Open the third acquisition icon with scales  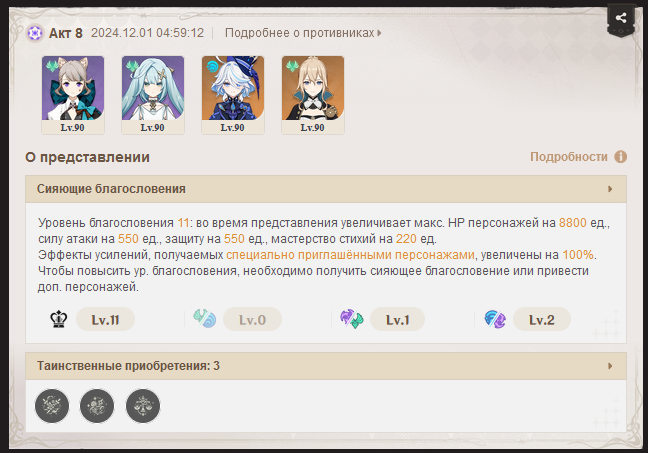pyautogui.click(x=143, y=406)
